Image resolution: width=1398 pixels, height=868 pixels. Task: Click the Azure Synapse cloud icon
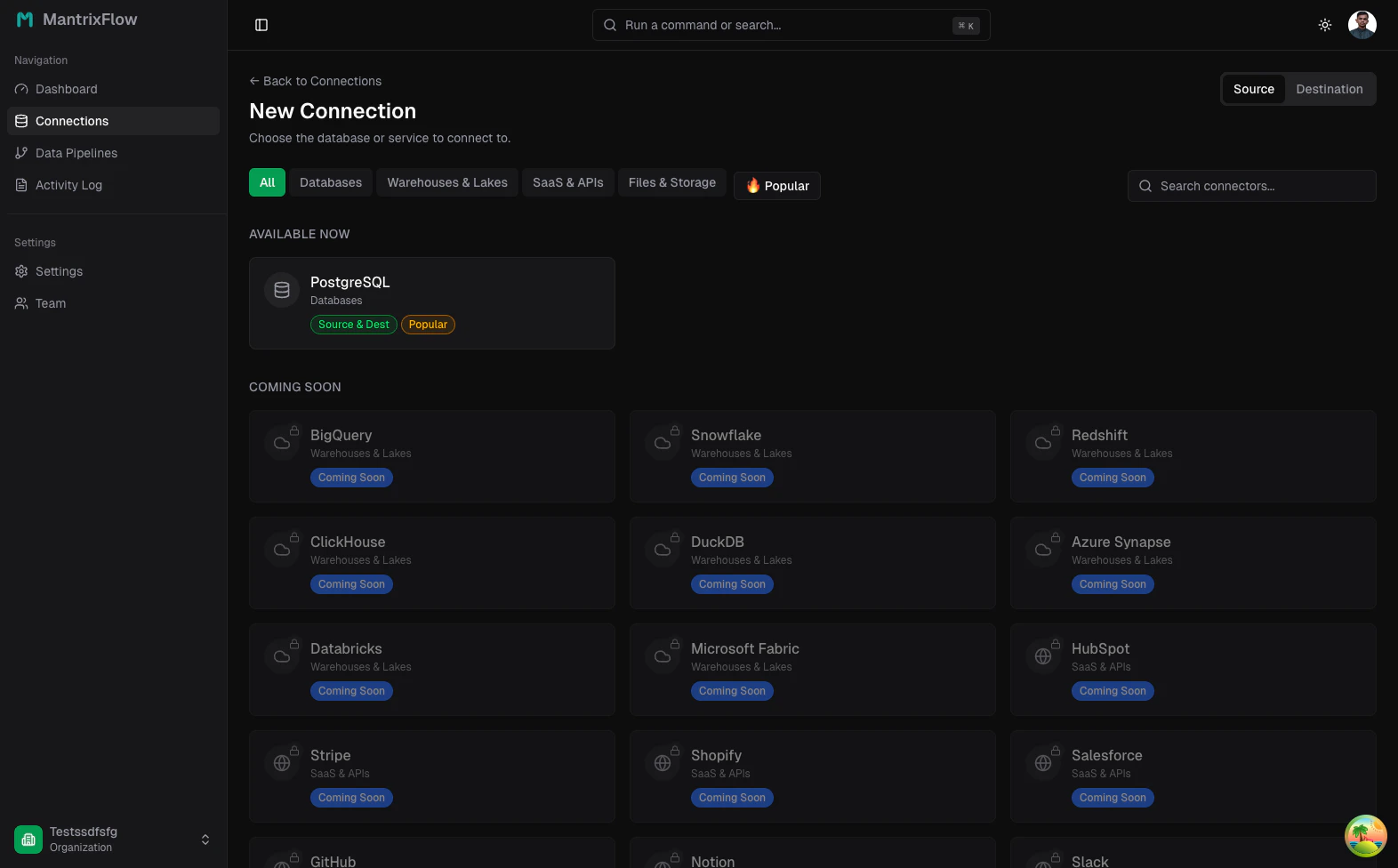click(x=1043, y=550)
